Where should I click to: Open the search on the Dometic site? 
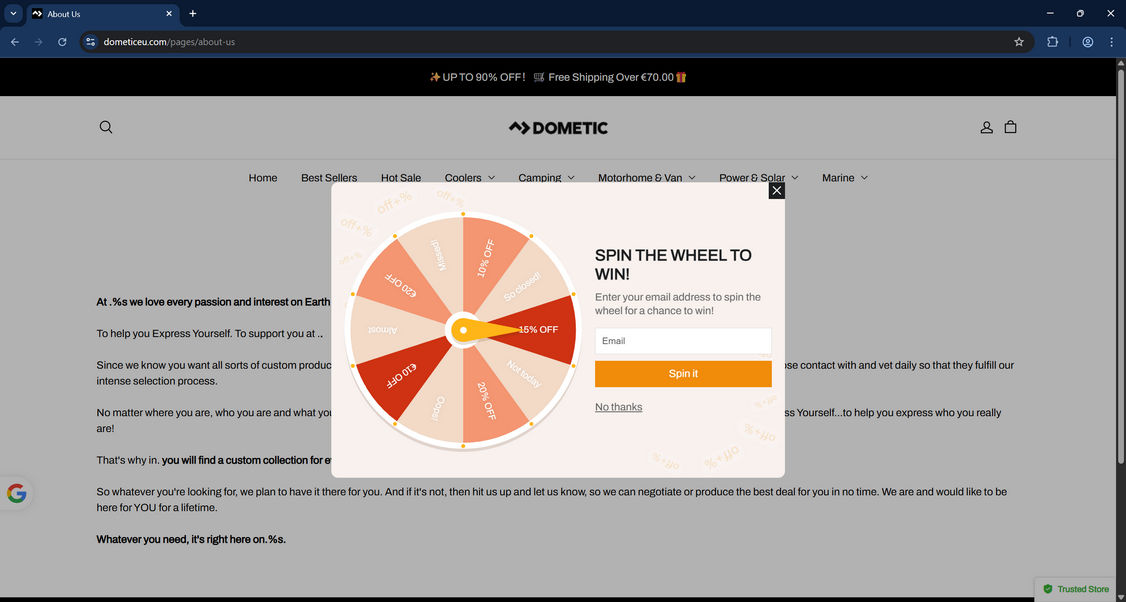[x=105, y=127]
